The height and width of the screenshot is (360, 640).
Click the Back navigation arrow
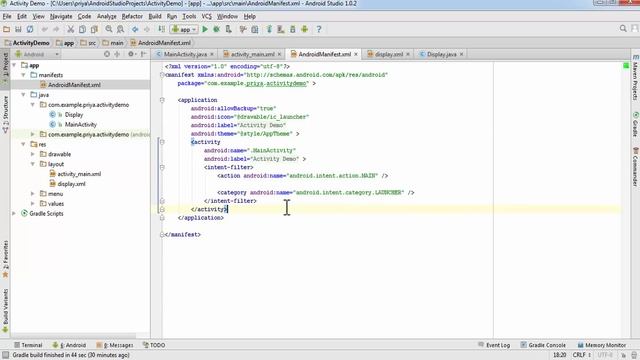point(135,29)
